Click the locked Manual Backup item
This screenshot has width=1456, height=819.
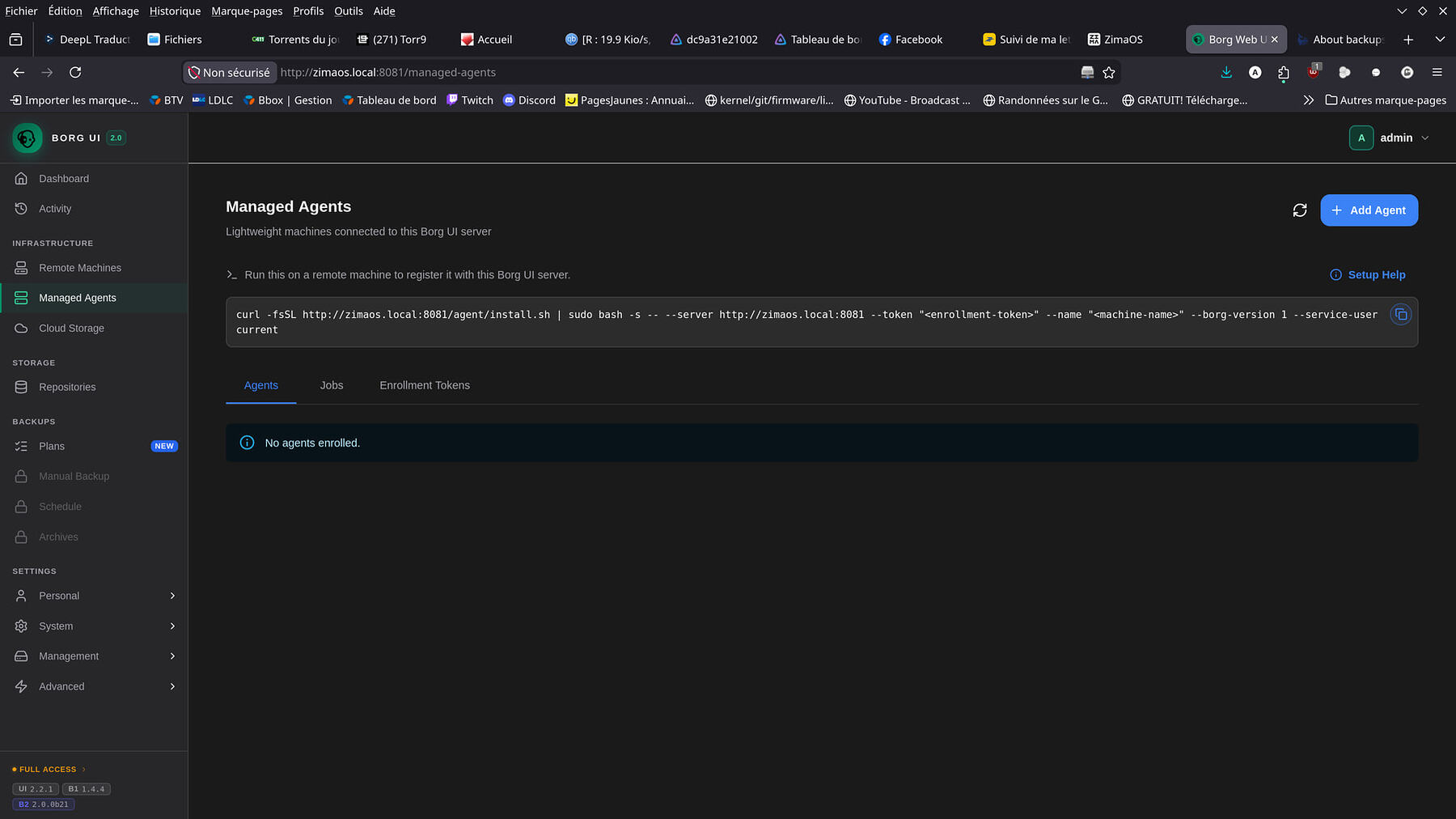(94, 477)
